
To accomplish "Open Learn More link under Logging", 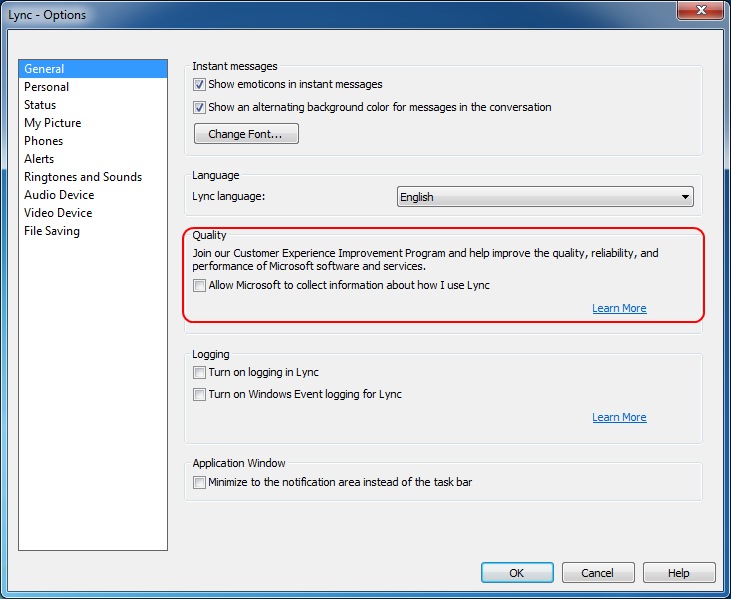I will pos(619,417).
